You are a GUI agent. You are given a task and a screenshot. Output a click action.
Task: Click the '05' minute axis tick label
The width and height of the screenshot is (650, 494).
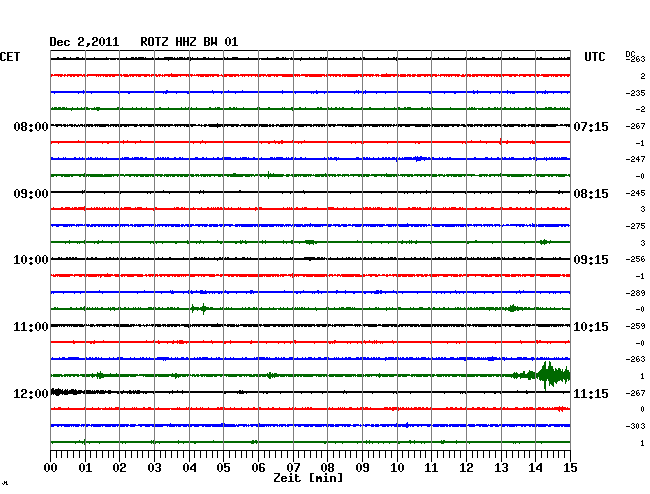(x=223, y=467)
